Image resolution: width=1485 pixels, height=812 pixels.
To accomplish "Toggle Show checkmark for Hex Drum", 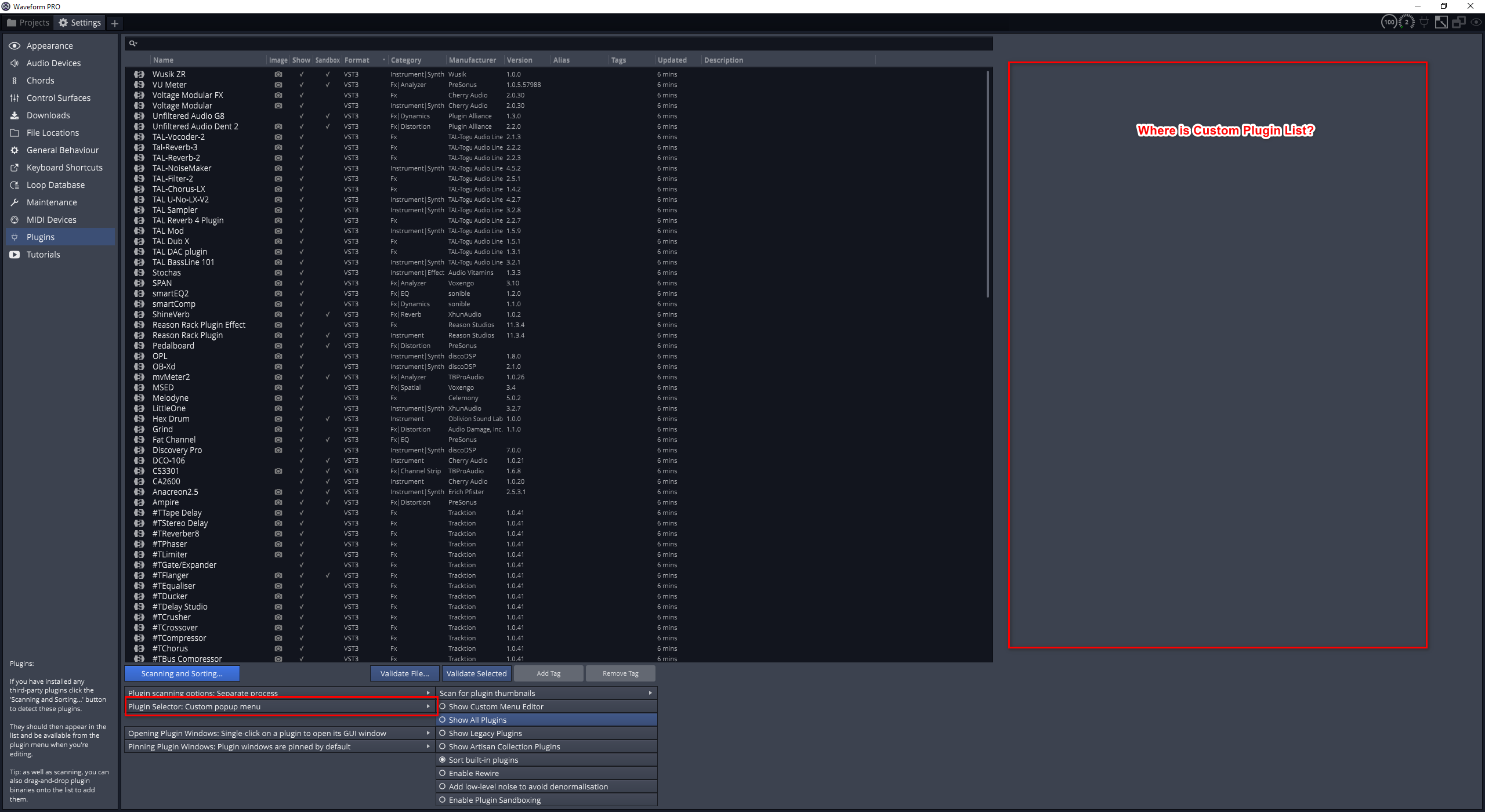I will click(301, 419).
